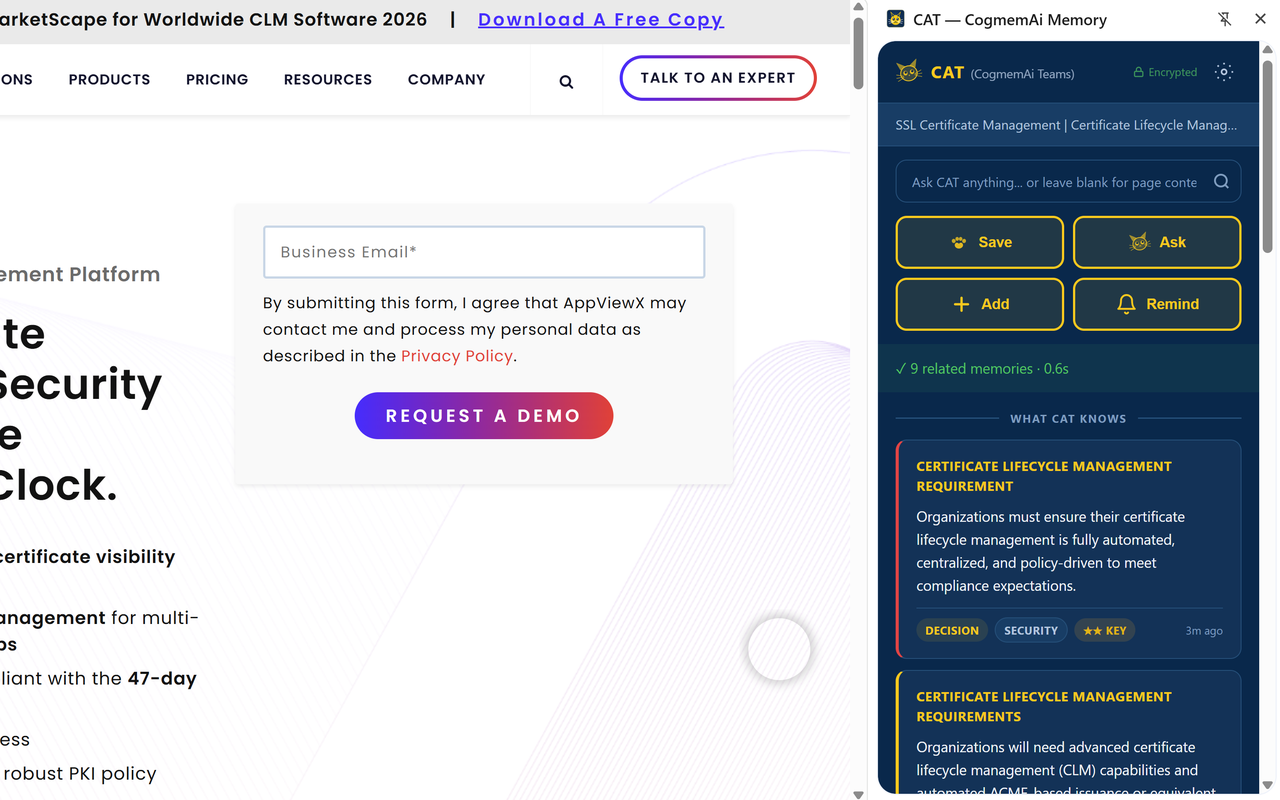
Task: Focus the Business Email input field
Action: click(484, 252)
